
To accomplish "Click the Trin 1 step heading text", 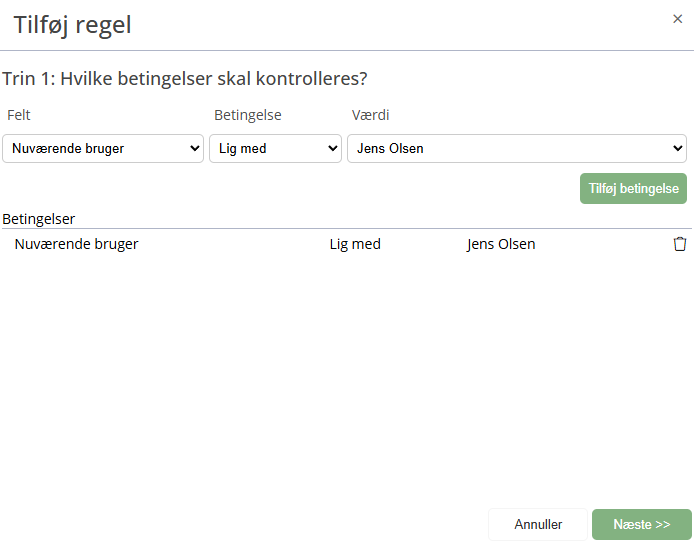I will coord(185,78).
